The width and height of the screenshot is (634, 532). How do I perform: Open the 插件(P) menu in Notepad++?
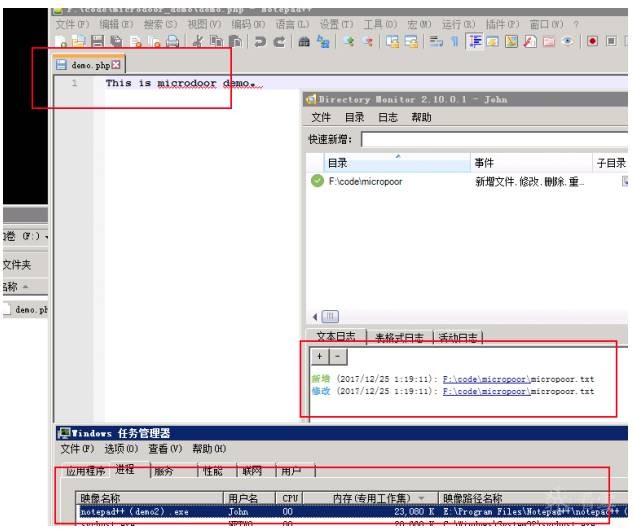point(521,24)
